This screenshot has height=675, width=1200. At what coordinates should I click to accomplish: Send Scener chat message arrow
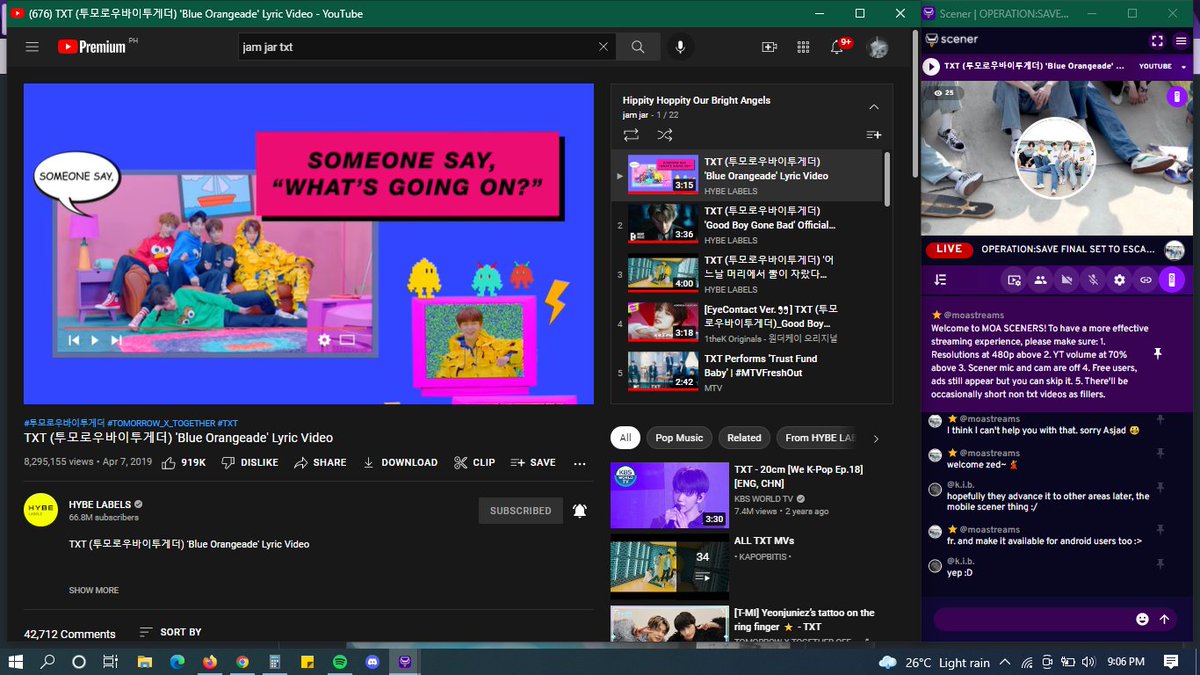click(1164, 619)
